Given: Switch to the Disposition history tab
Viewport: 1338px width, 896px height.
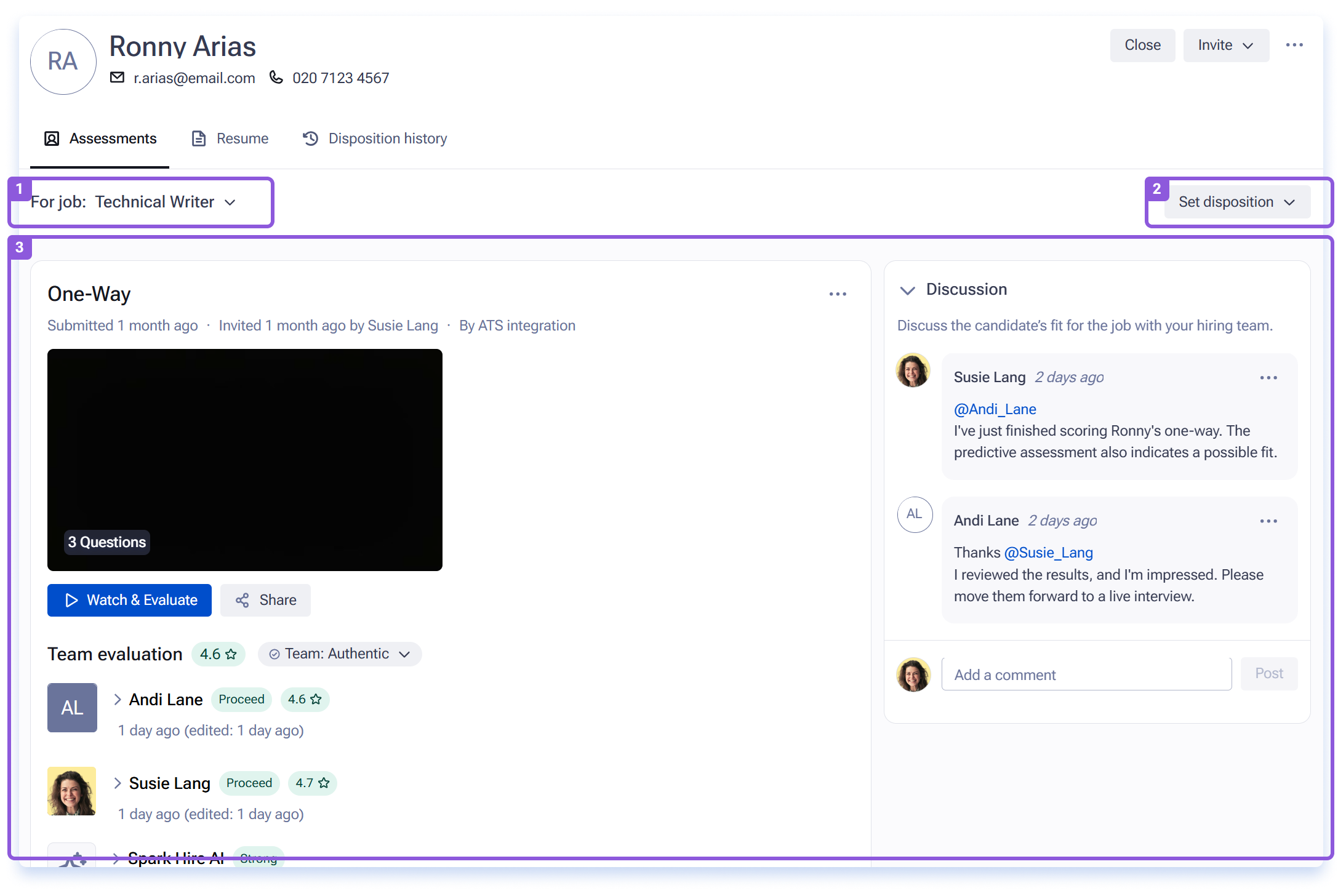Looking at the screenshot, I should click(x=375, y=138).
